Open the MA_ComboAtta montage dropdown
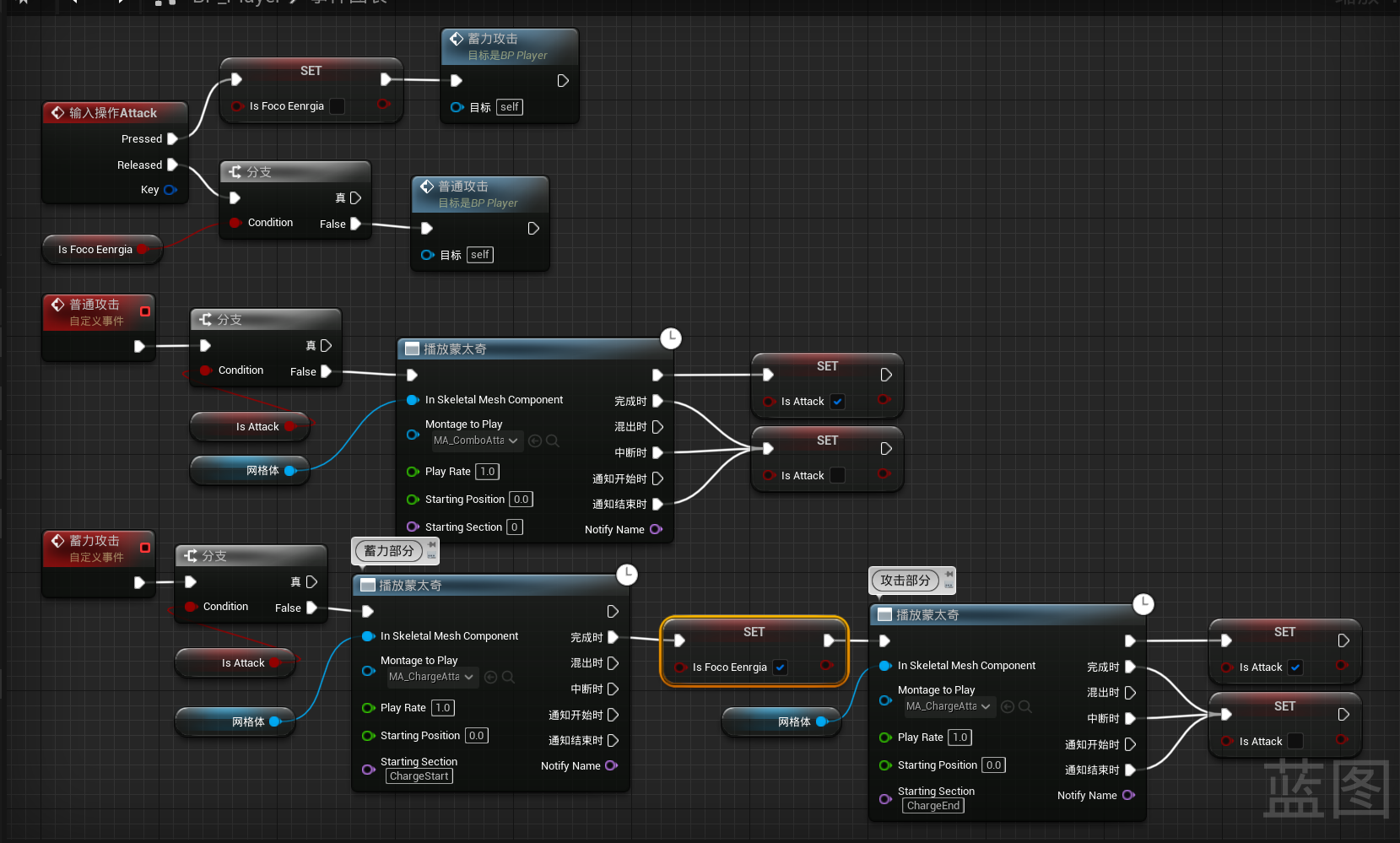Image resolution: width=1400 pixels, height=843 pixels. (x=476, y=440)
